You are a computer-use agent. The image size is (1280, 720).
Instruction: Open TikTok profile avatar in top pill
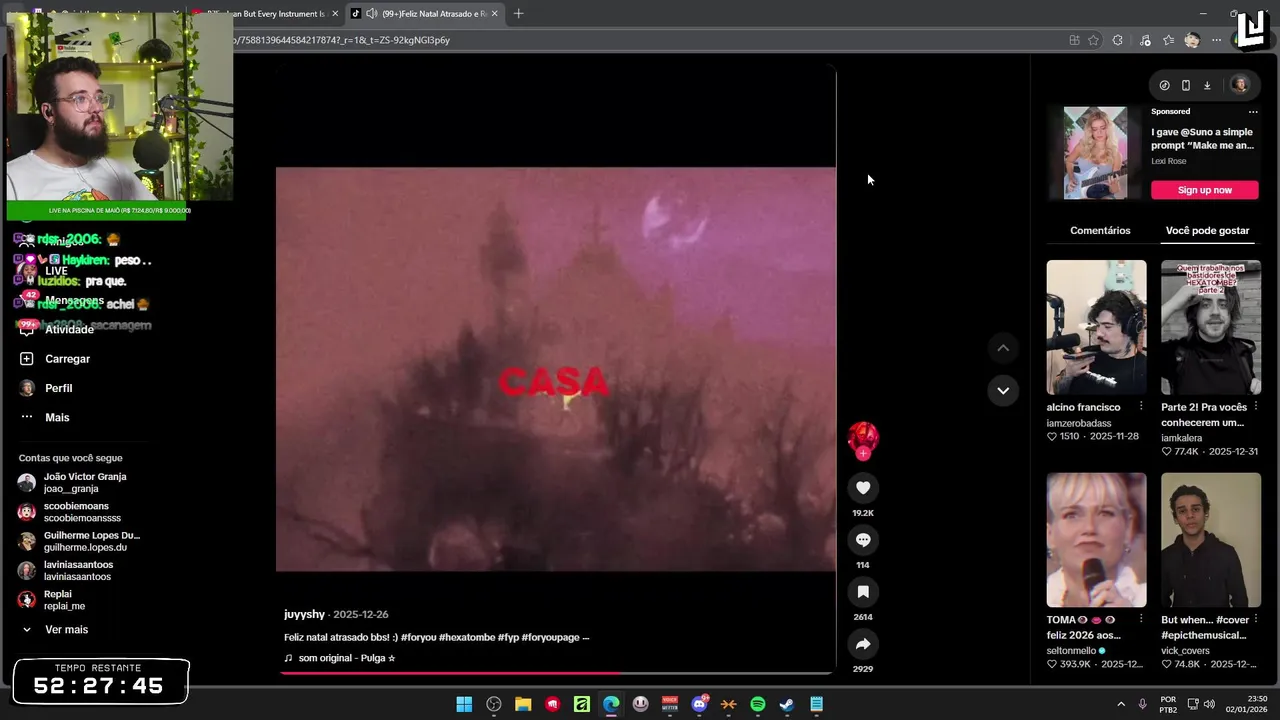pyautogui.click(x=1239, y=85)
